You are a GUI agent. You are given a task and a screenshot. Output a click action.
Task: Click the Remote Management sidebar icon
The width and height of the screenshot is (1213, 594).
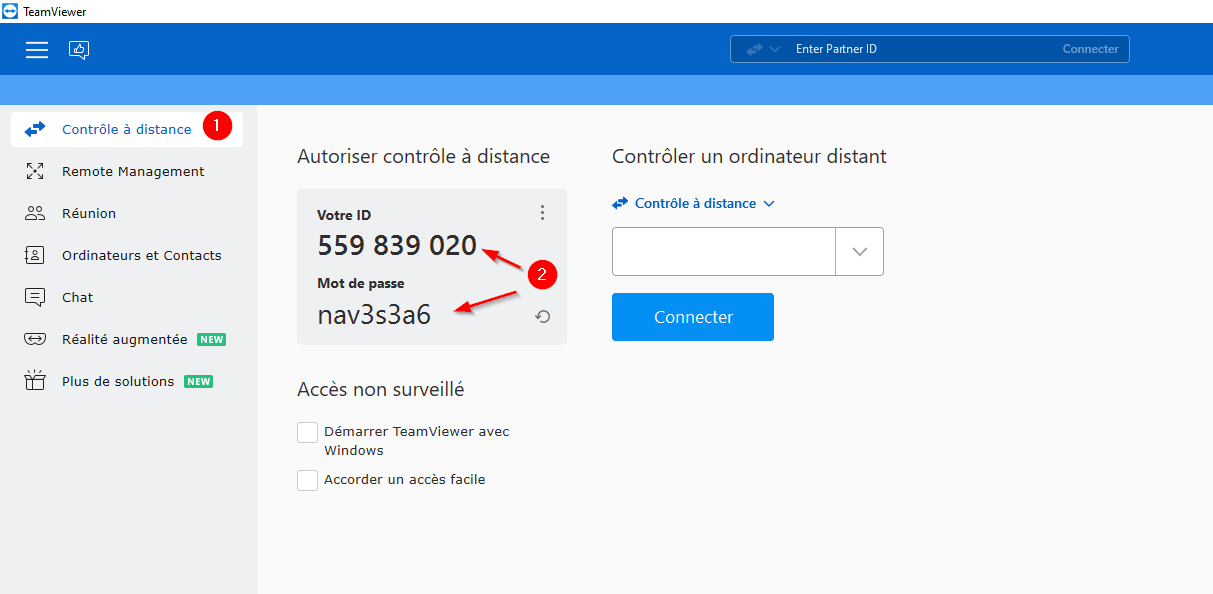point(35,171)
